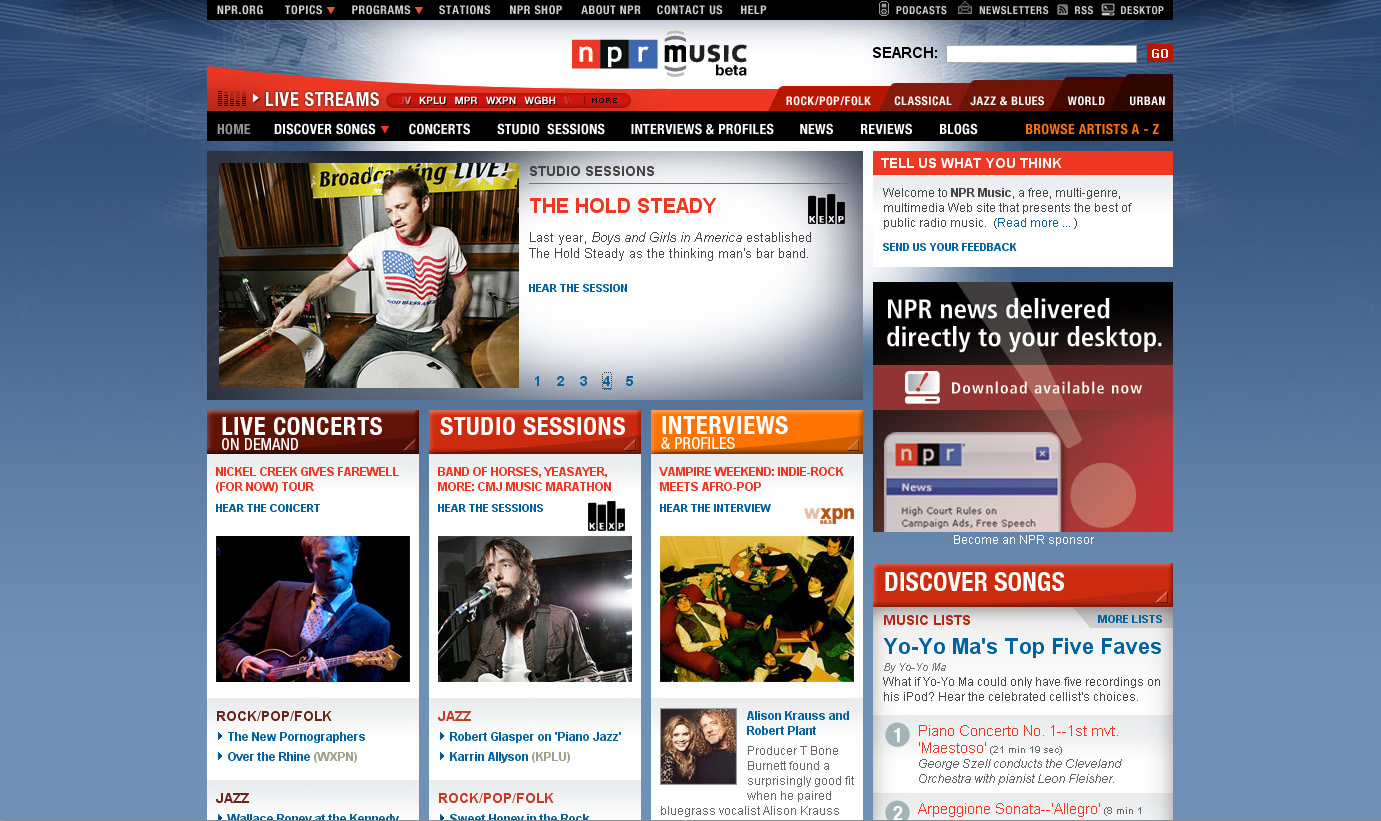The image size is (1381, 821).
Task: Click the Newsletters envelope icon
Action: click(965, 9)
